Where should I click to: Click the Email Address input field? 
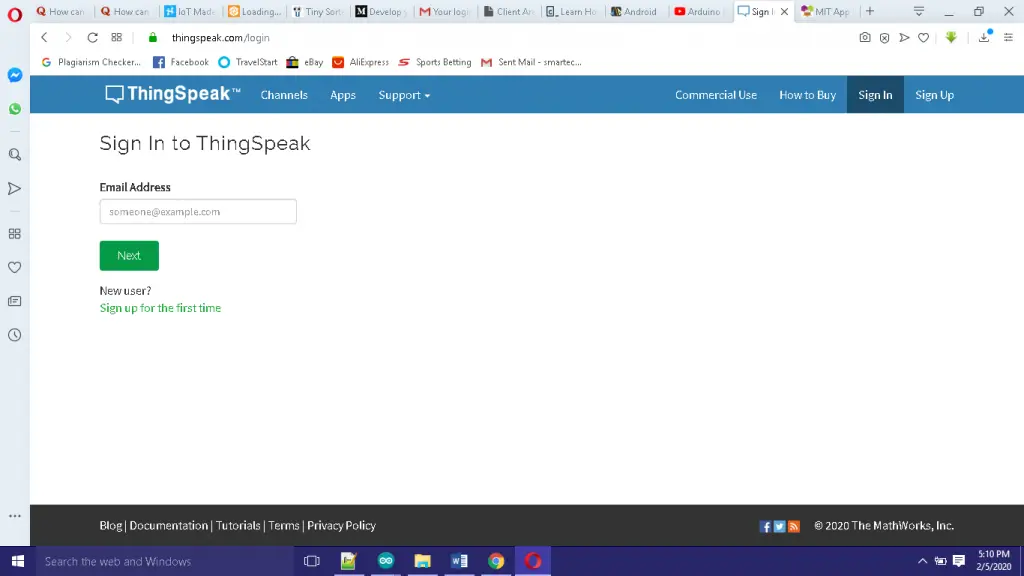[x=198, y=212]
